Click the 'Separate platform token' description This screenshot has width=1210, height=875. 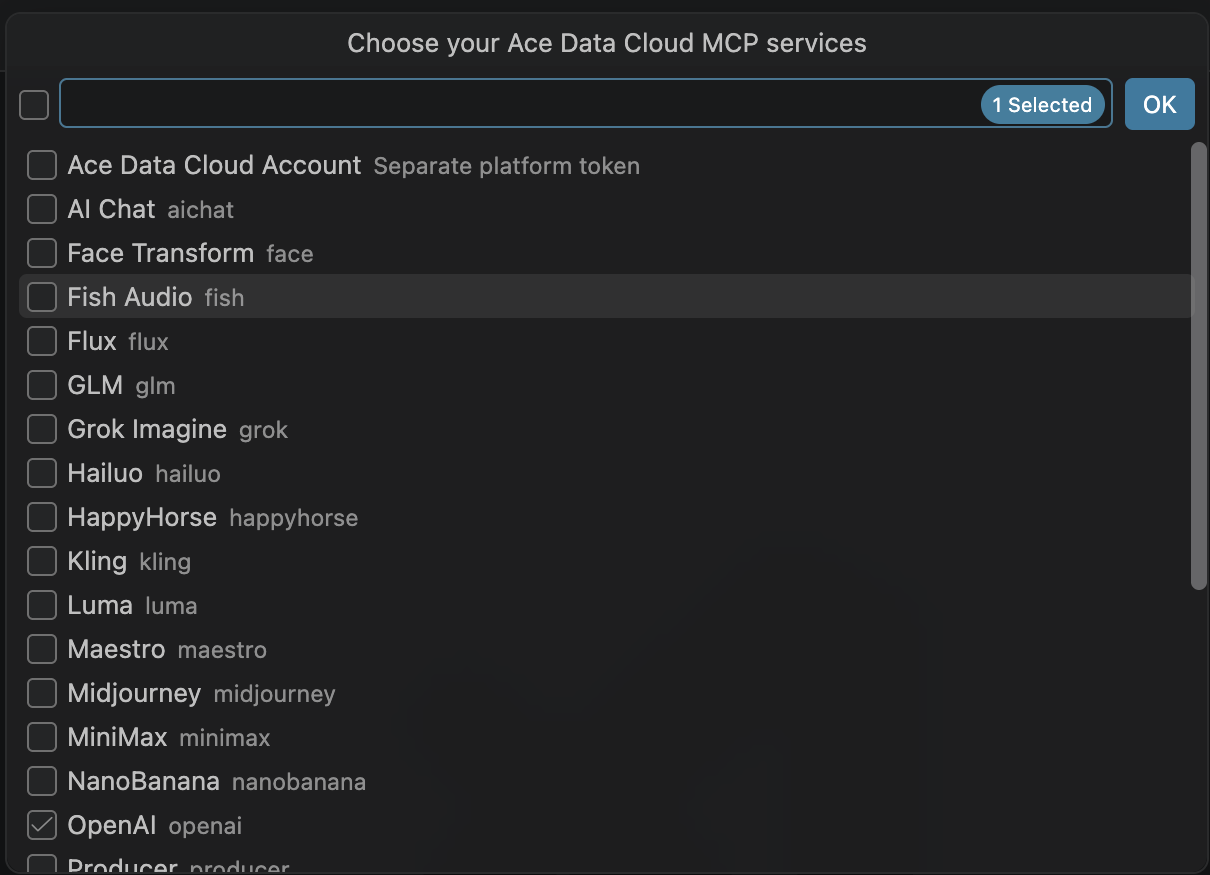[506, 166]
